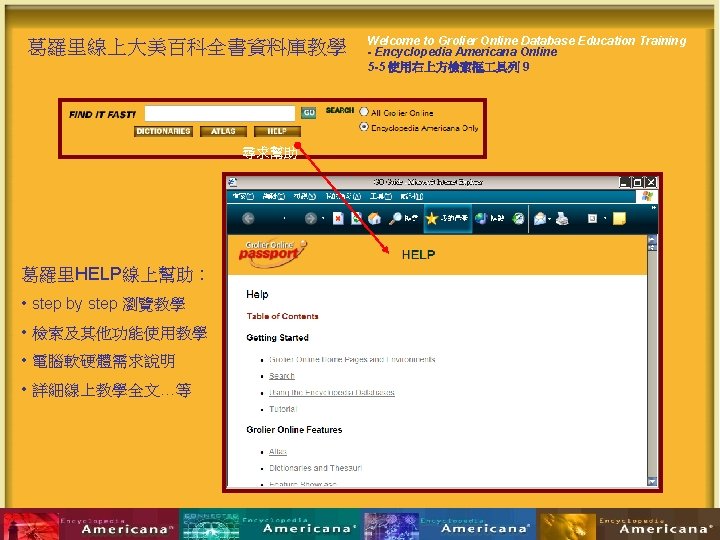
Task: Click into the FIND IT FAST search field
Action: 220,113
